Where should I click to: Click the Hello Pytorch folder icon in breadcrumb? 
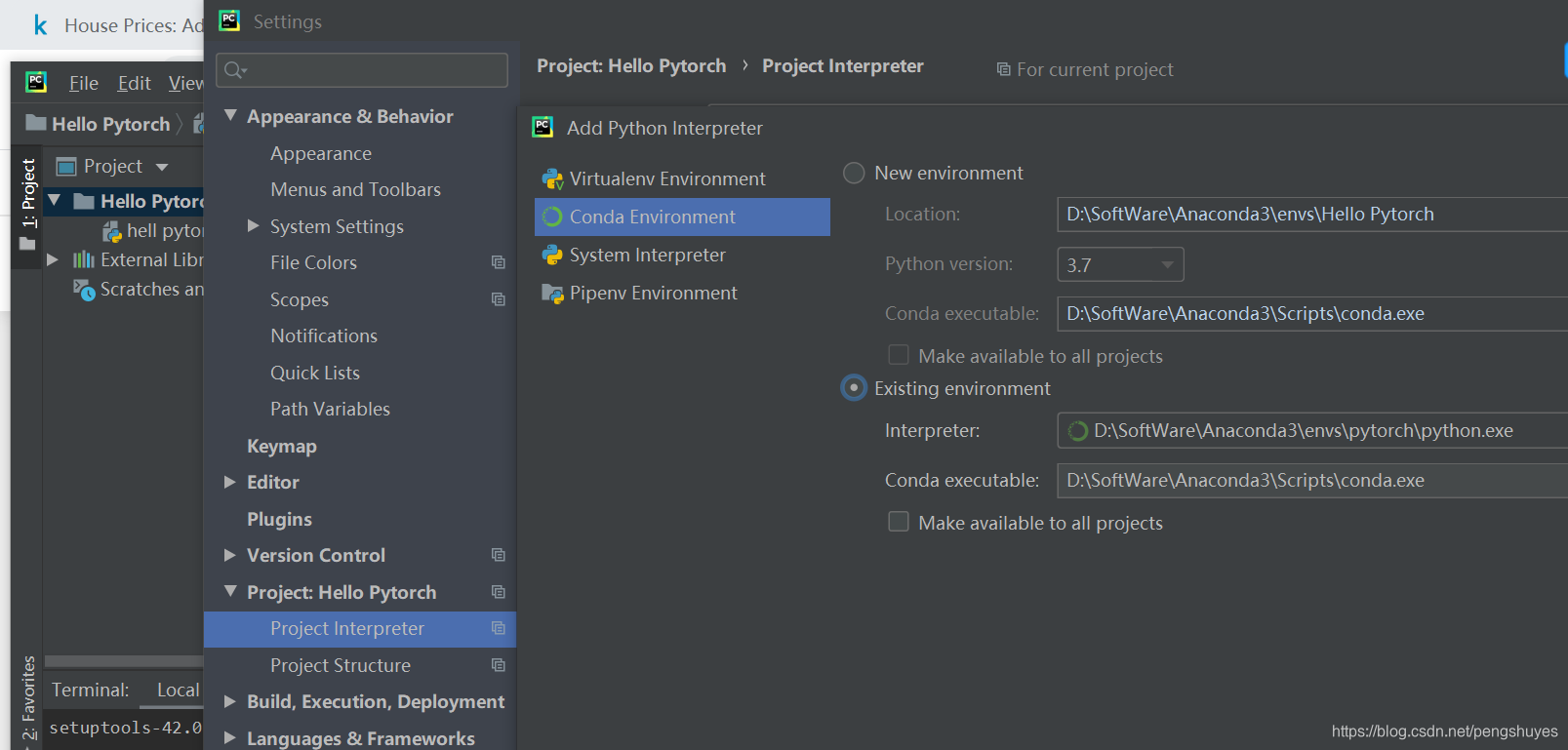[36, 123]
